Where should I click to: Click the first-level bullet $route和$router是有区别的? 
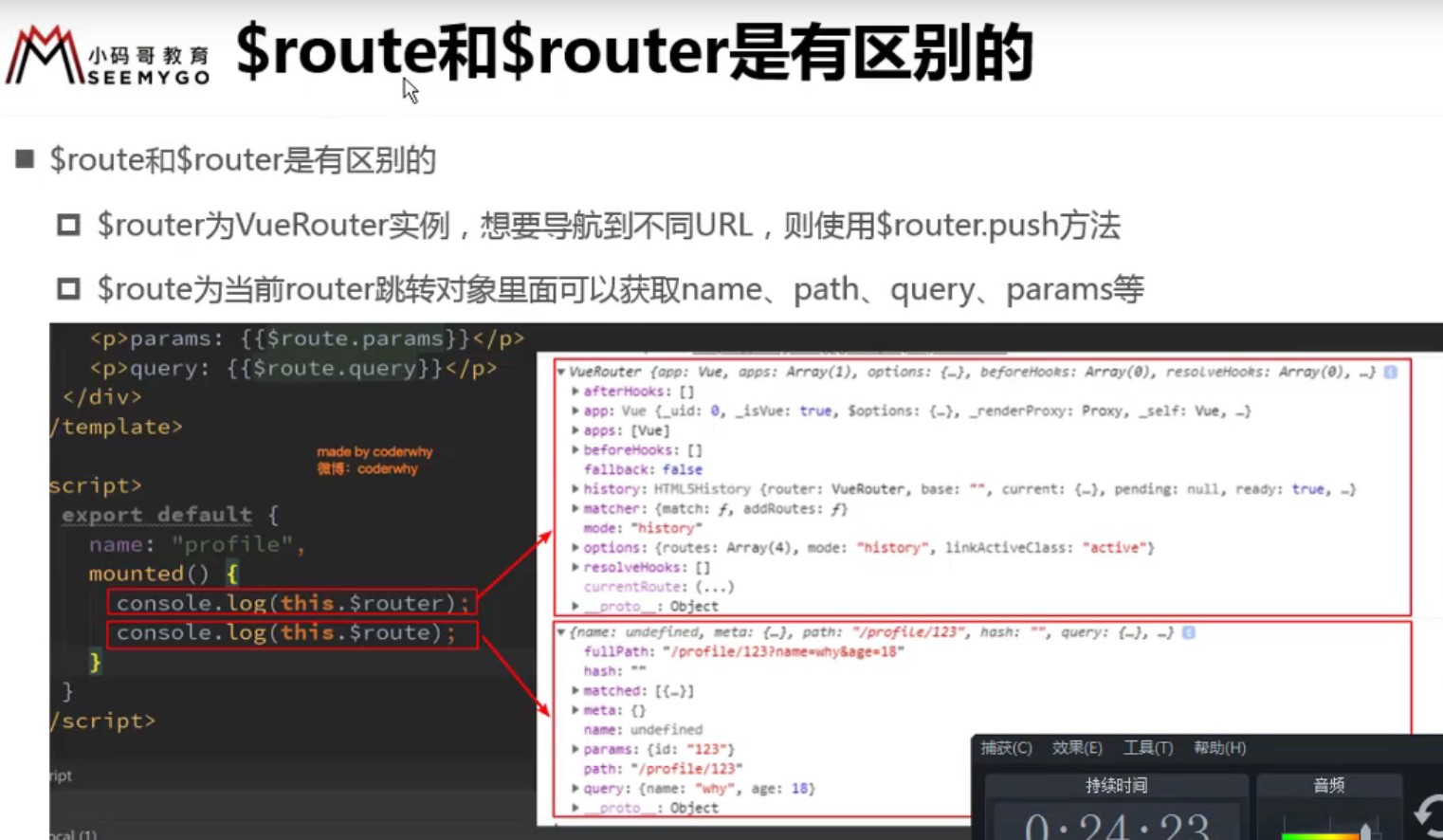click(243, 160)
